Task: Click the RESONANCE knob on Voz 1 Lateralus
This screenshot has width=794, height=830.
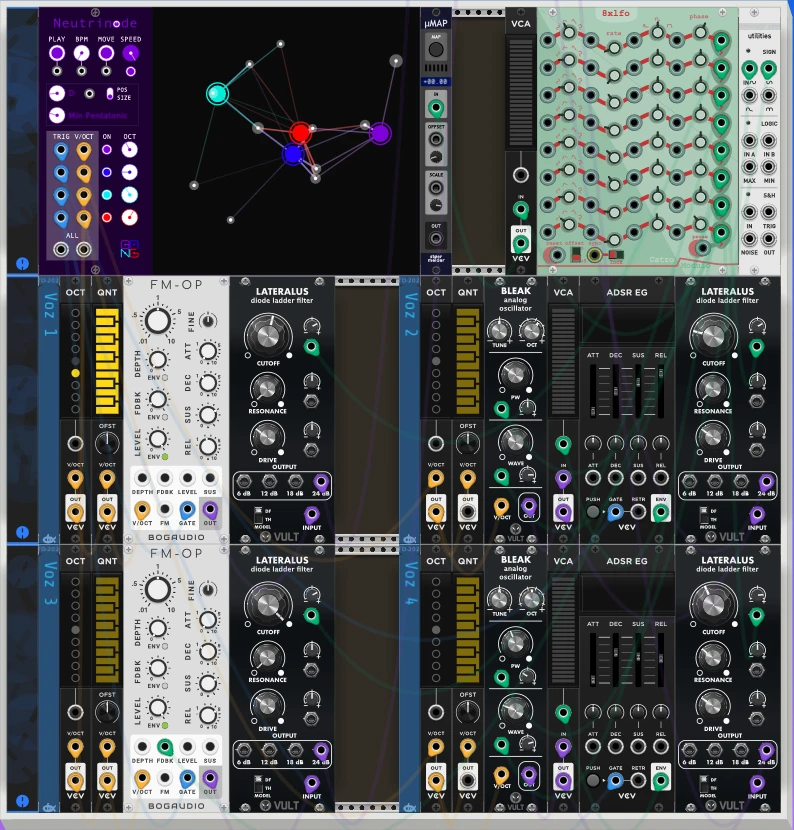Action: (267, 390)
